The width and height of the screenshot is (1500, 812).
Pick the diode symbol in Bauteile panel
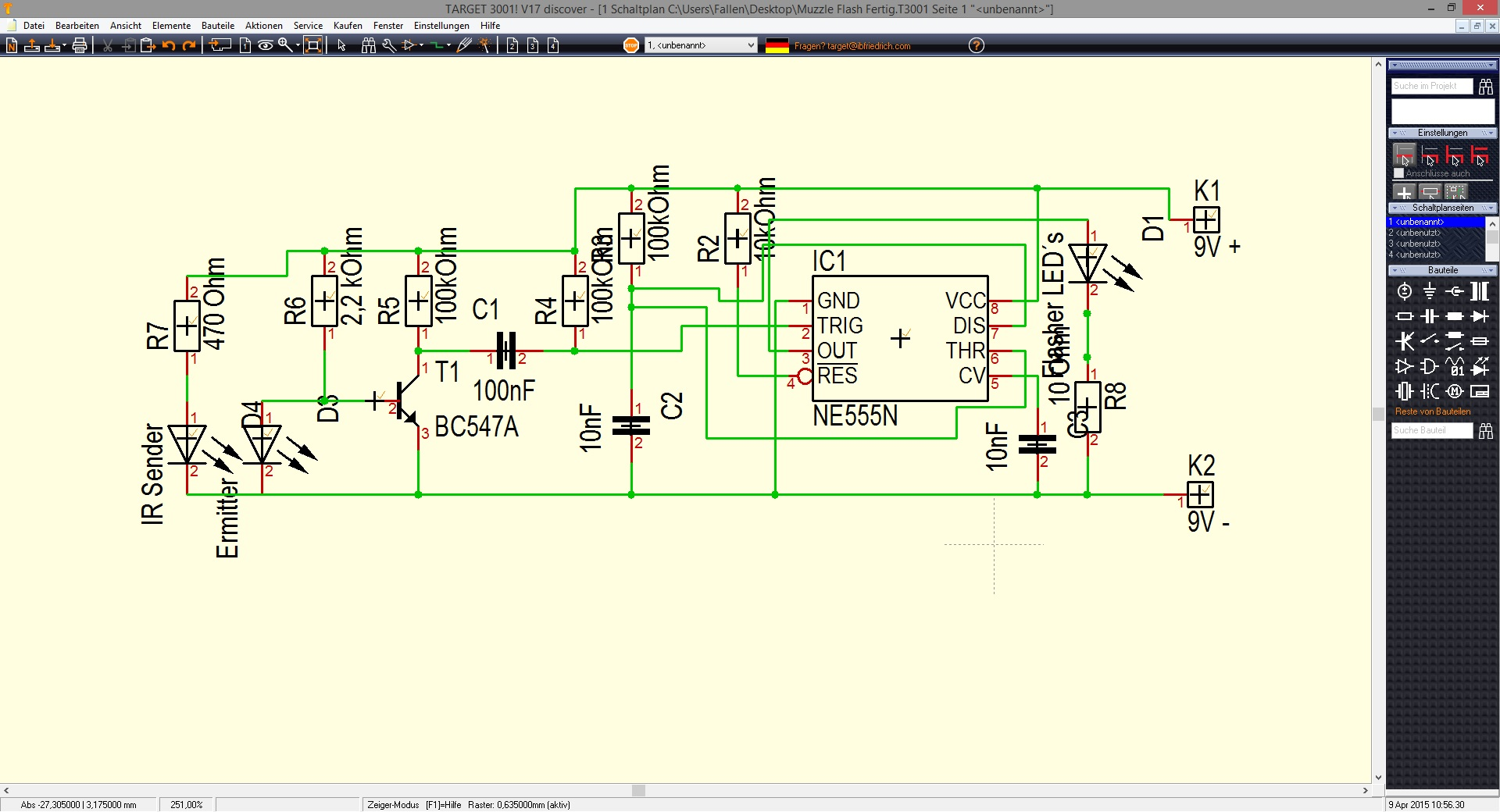(1480, 317)
